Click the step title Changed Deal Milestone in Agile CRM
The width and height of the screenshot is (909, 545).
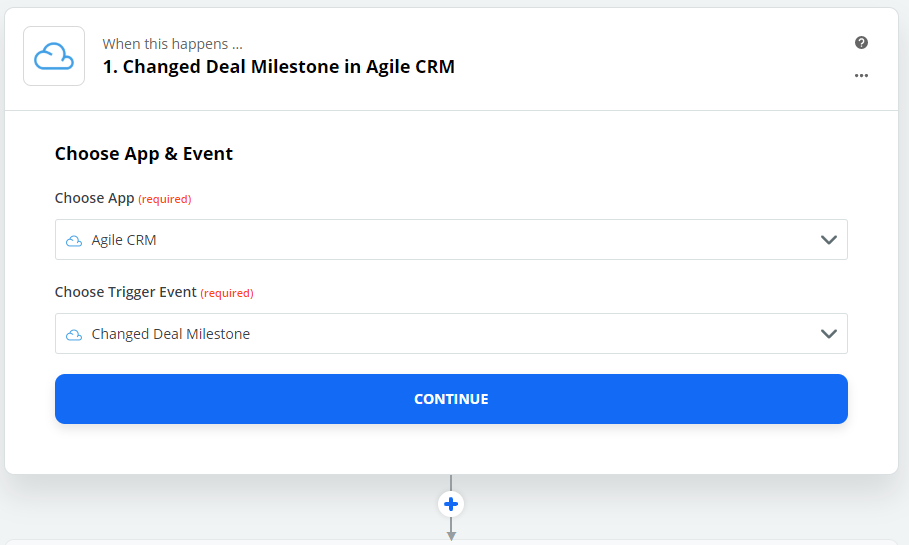[x=279, y=68]
